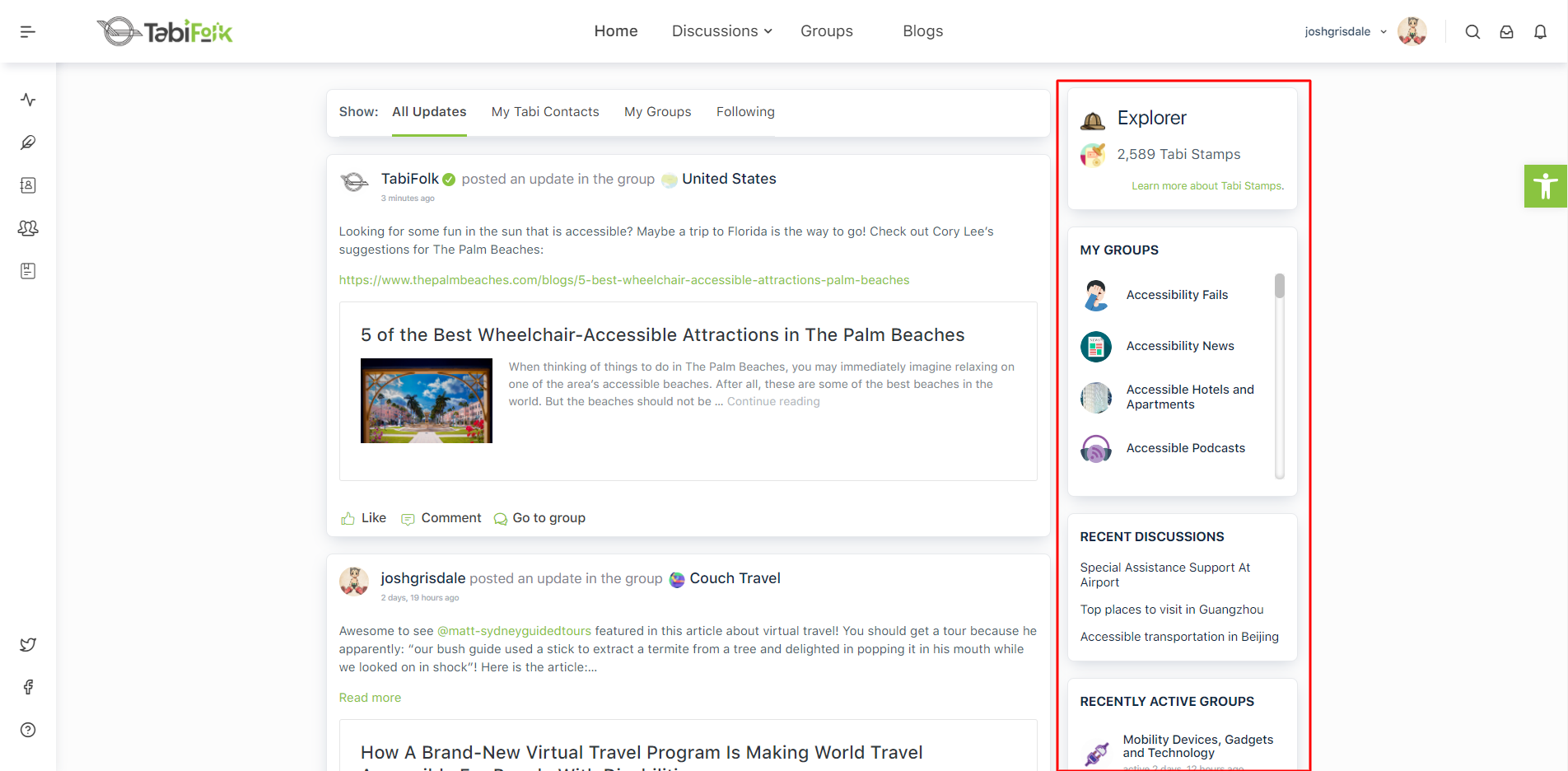Open the Facebook sidebar icon
1568x771 pixels.
point(28,687)
